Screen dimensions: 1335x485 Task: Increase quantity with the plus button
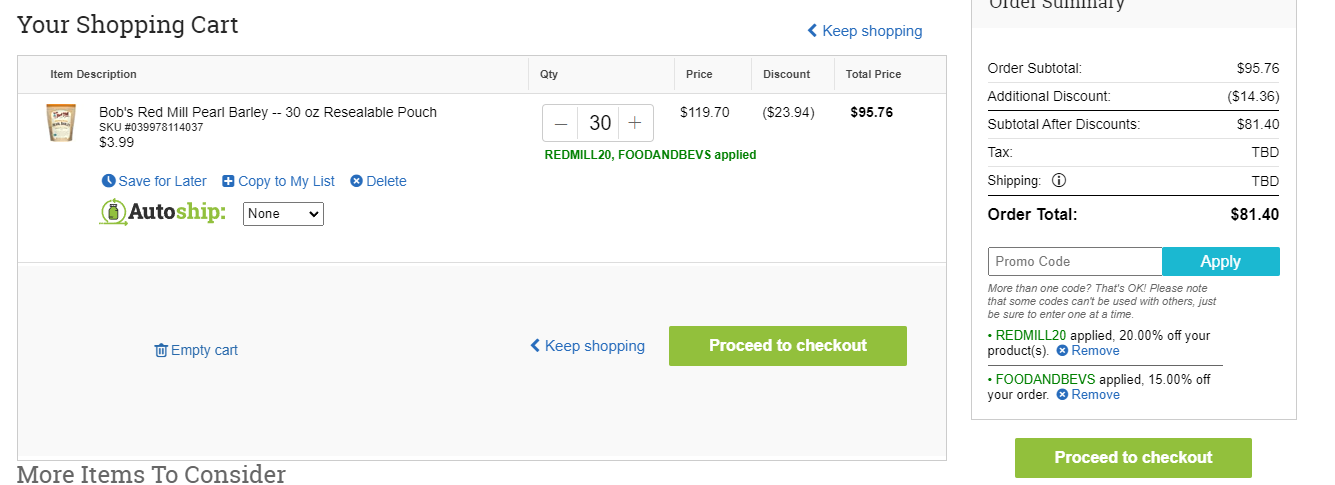click(635, 123)
